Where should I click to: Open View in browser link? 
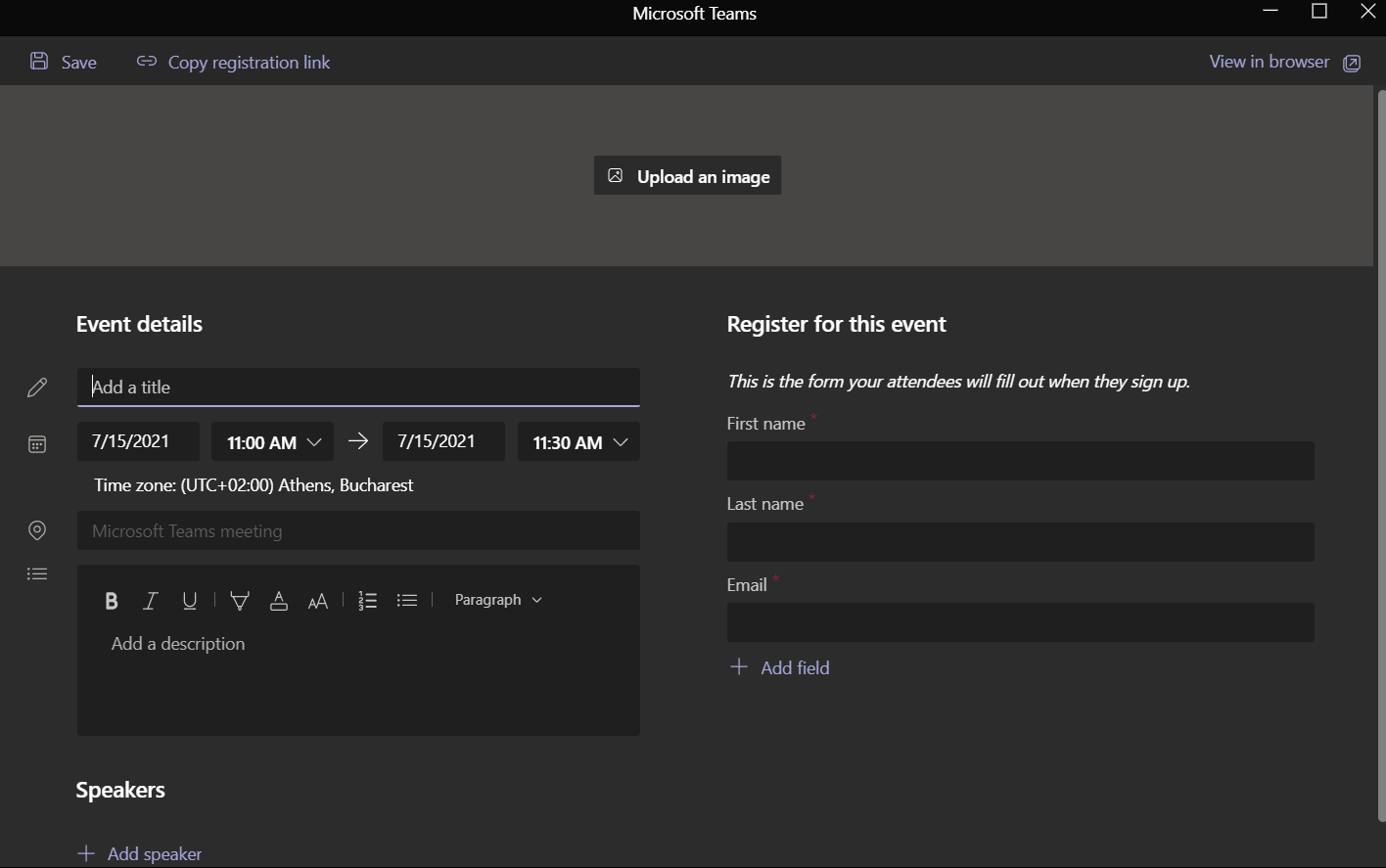[x=1269, y=62]
